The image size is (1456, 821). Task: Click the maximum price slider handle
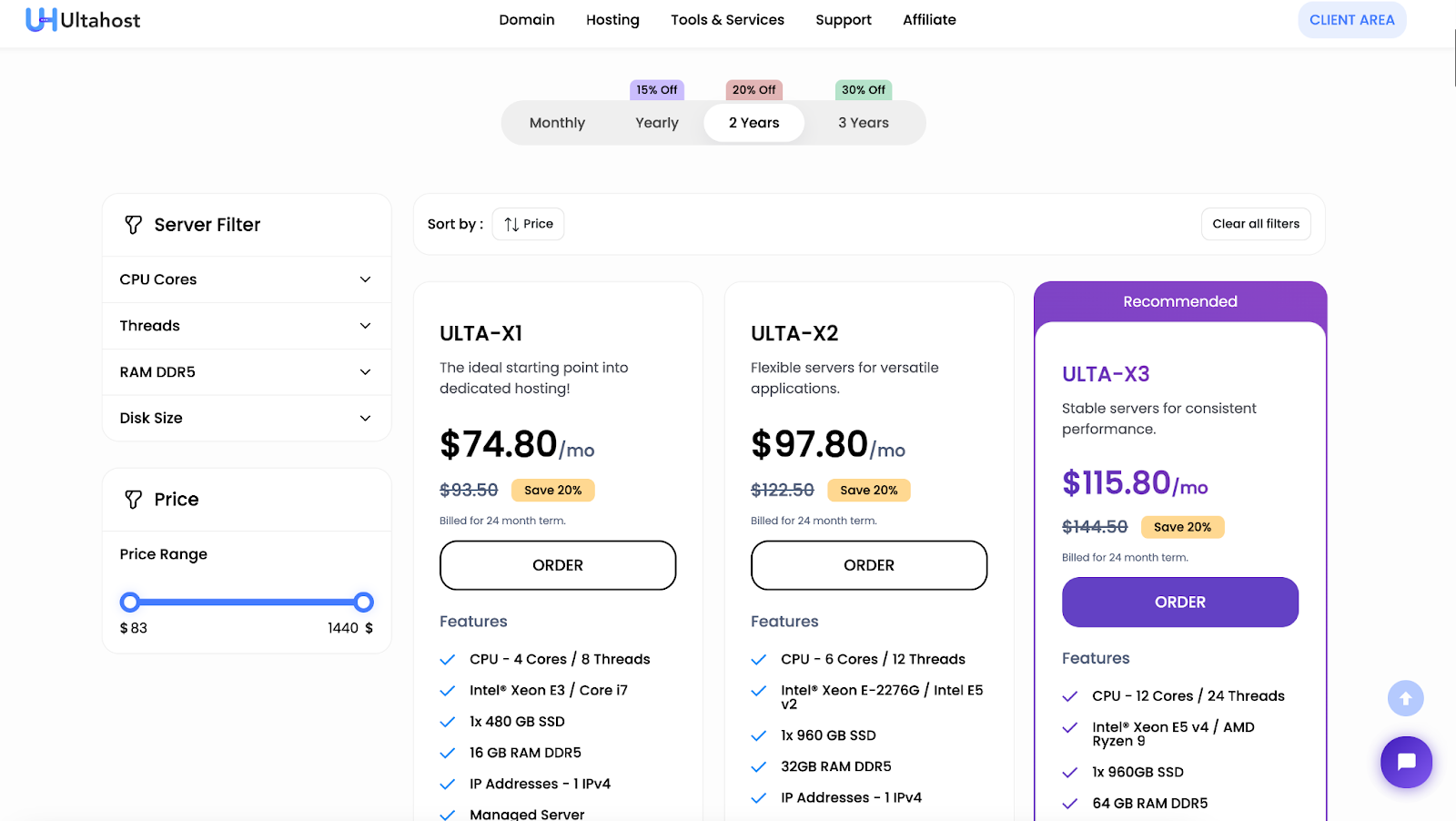[x=364, y=603]
